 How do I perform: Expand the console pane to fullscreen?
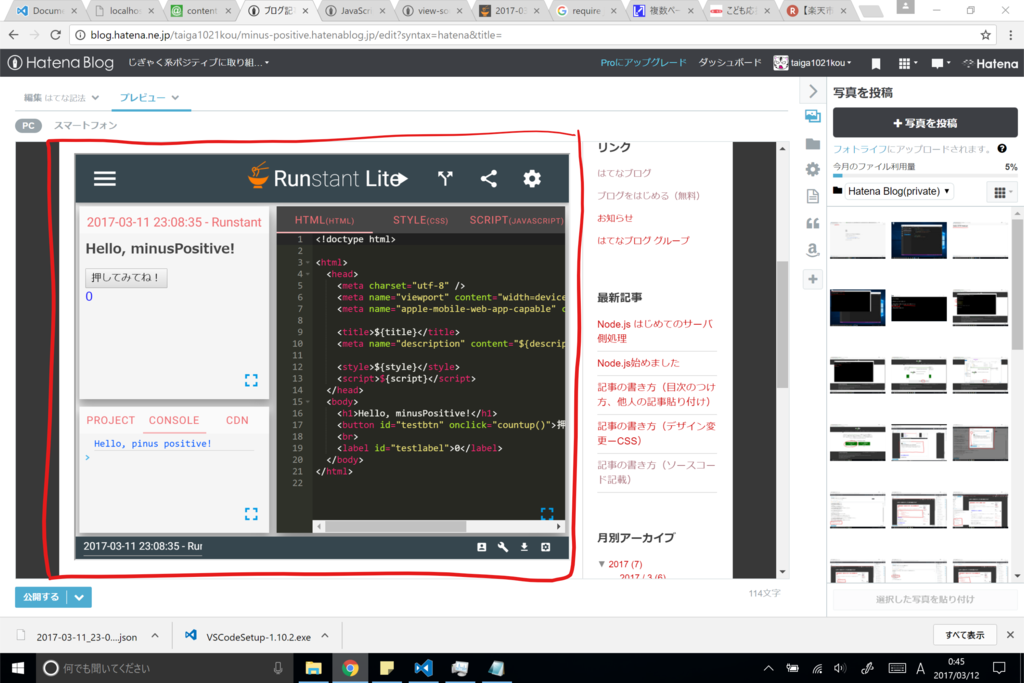click(x=251, y=514)
